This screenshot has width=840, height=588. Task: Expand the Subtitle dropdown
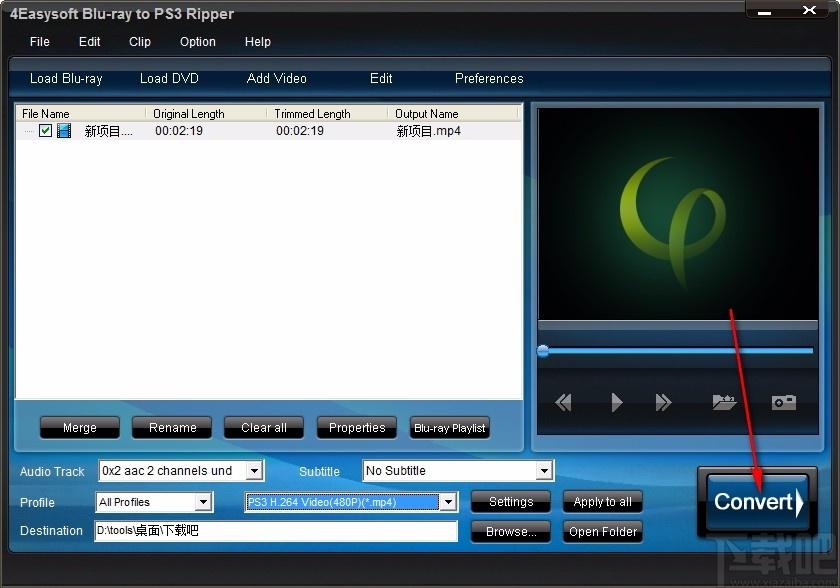pyautogui.click(x=544, y=471)
